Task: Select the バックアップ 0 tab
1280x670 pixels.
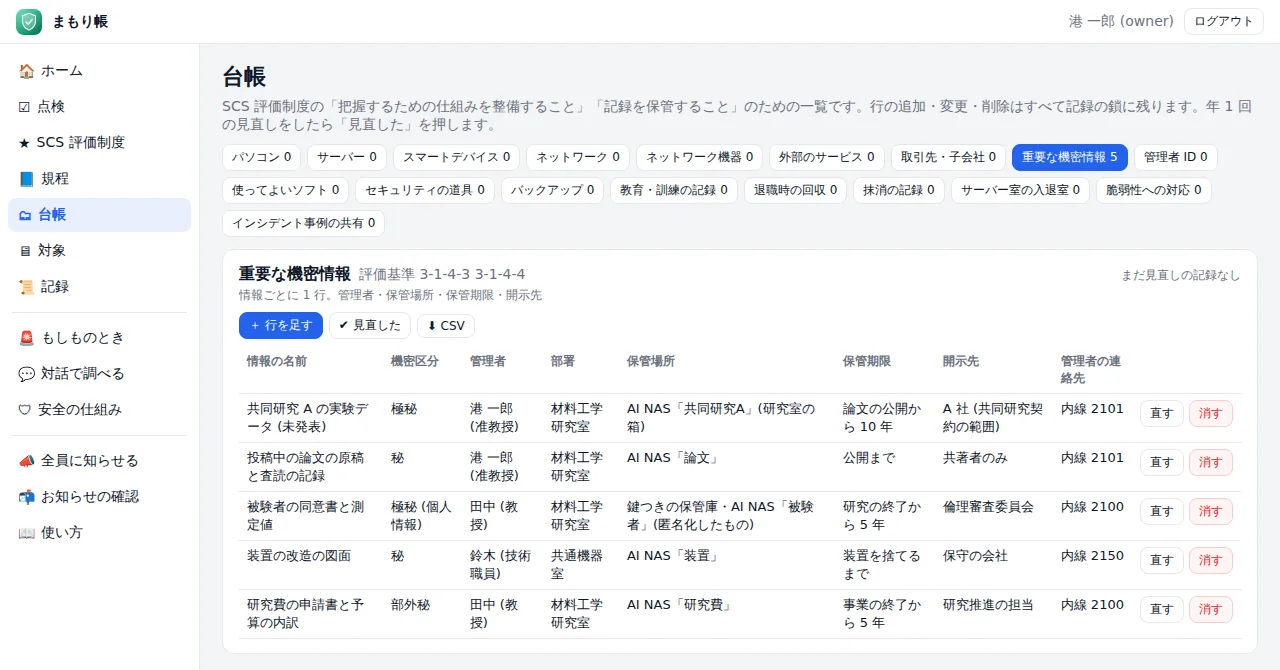Action: (x=552, y=190)
